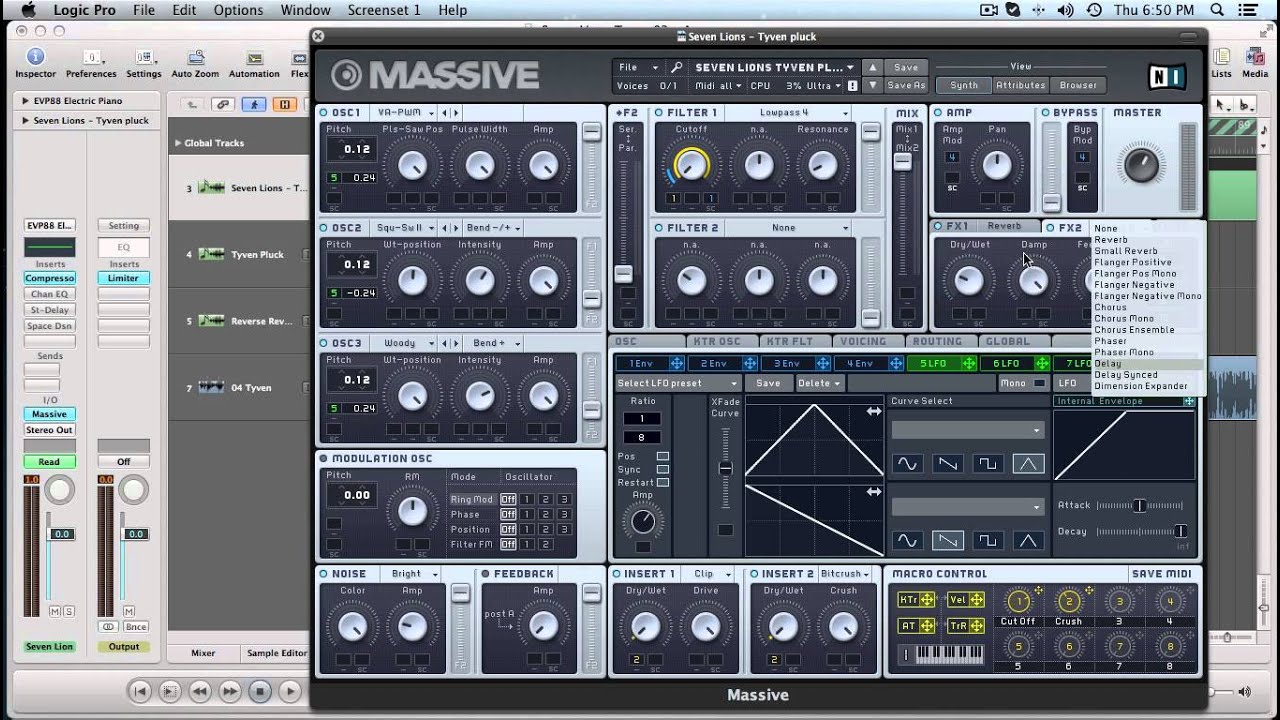Image resolution: width=1280 pixels, height=720 pixels.
Task: Open the Insert 2 Bitcrush effect dropdown
Action: (844, 574)
